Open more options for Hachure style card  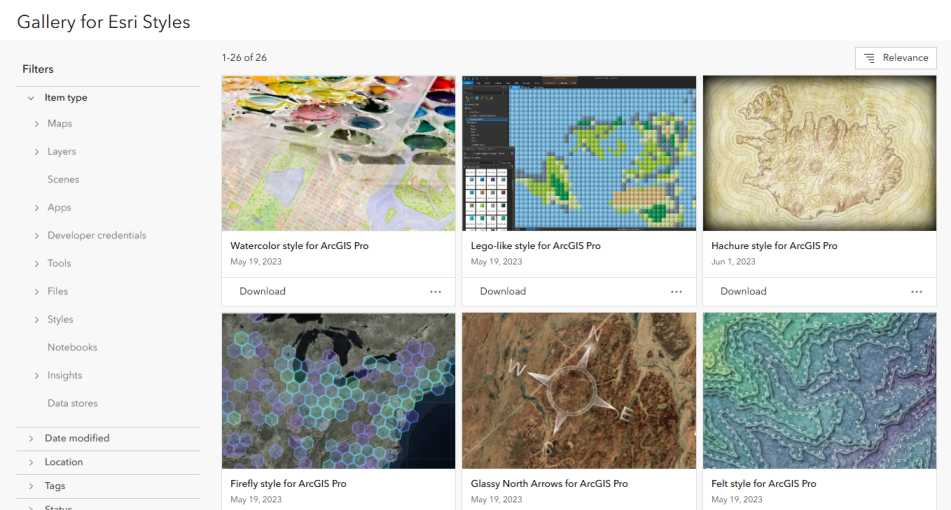pyautogui.click(x=916, y=292)
